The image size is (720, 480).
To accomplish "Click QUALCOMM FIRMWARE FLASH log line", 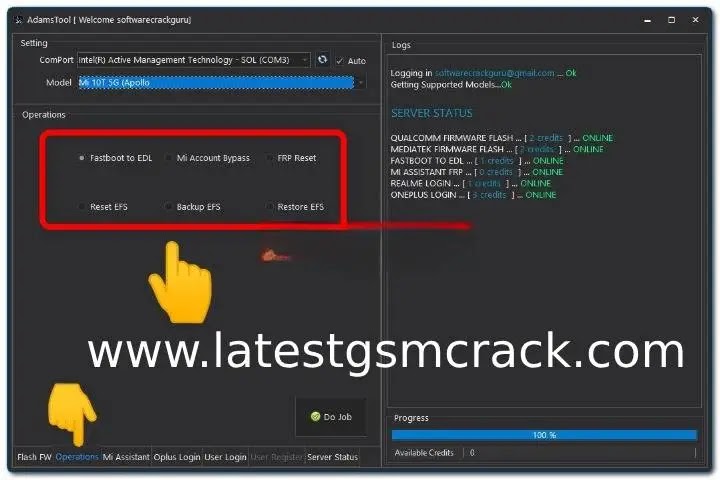I will pos(501,138).
